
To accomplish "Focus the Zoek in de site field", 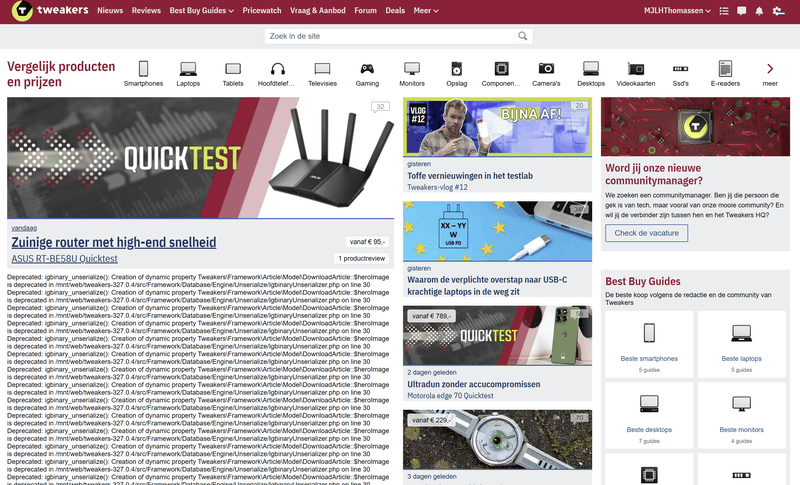I will 390,36.
